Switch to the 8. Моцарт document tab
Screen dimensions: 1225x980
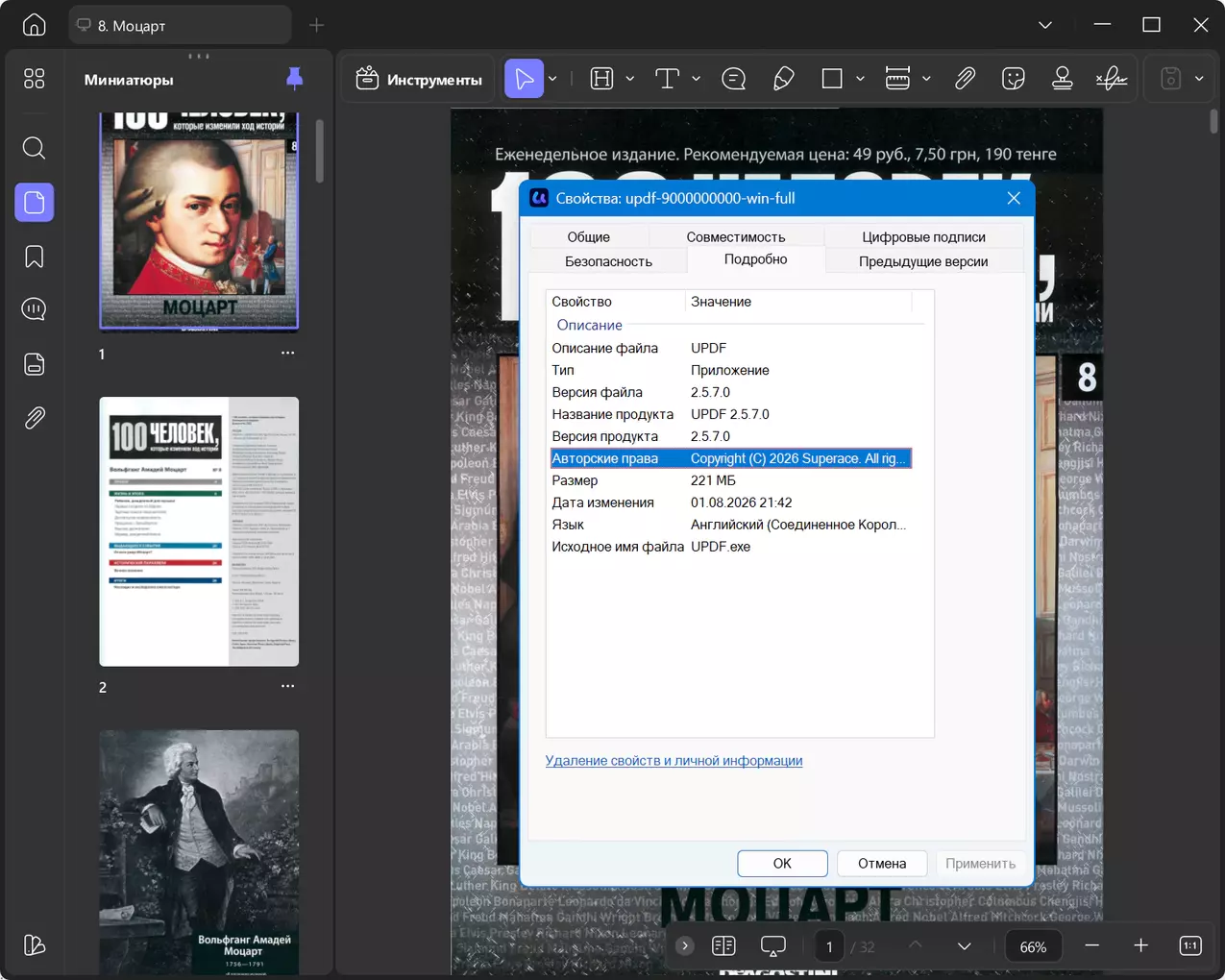tap(180, 25)
